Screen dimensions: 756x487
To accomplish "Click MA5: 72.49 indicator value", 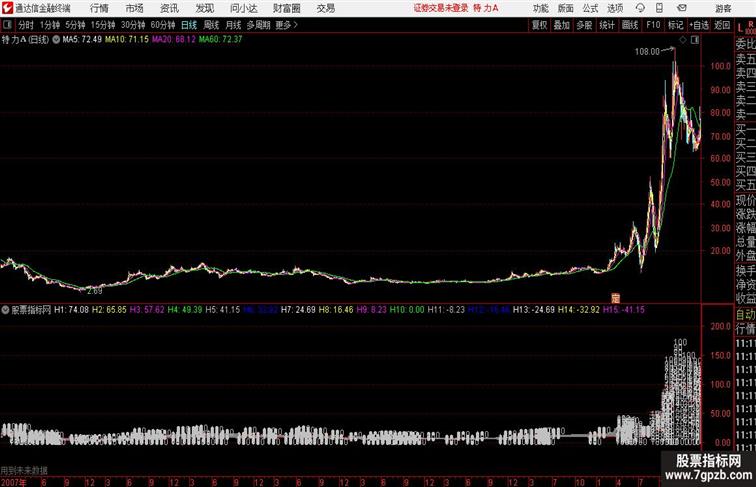I will pos(82,40).
